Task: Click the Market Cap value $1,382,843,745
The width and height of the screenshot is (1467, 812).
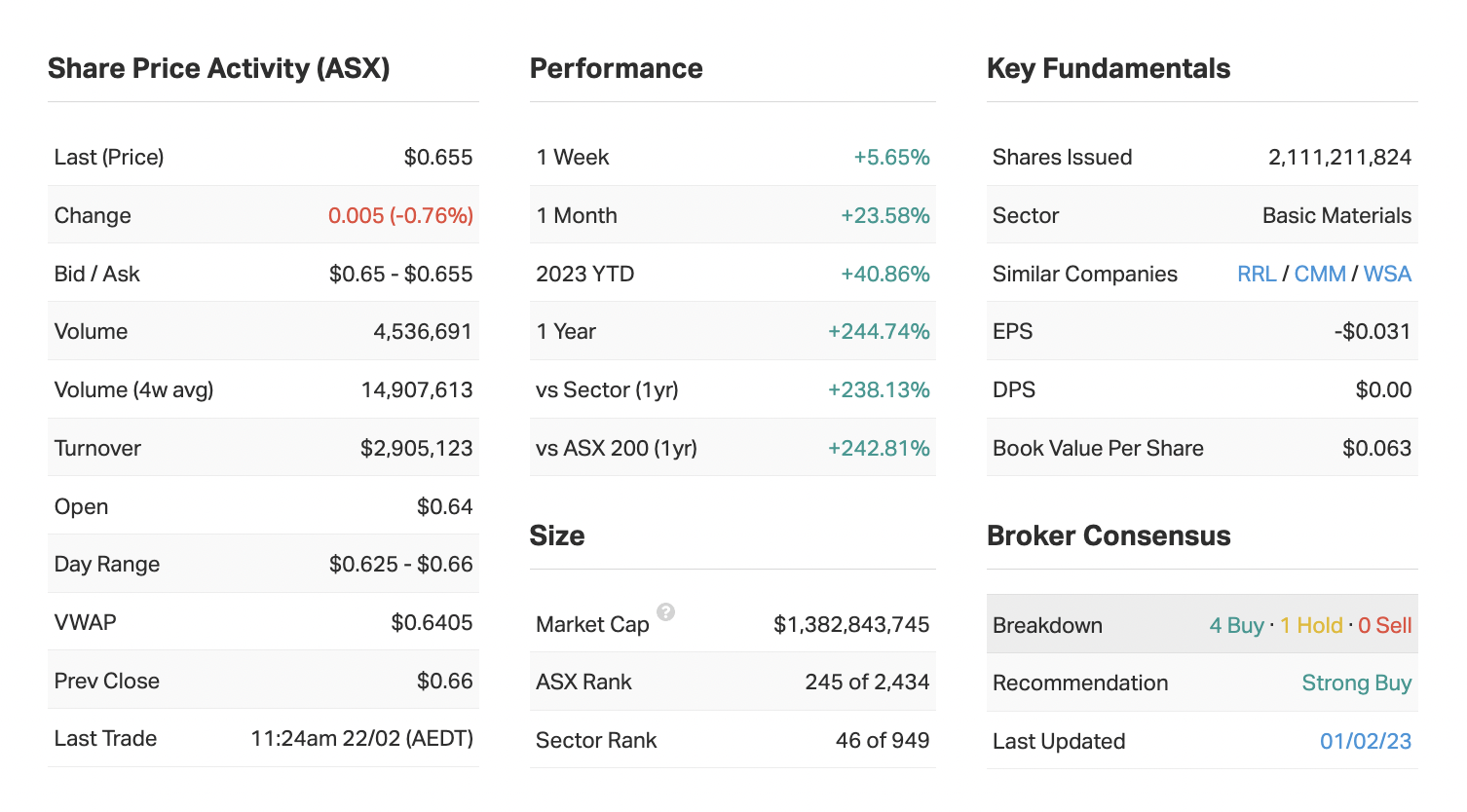Action: click(x=851, y=624)
